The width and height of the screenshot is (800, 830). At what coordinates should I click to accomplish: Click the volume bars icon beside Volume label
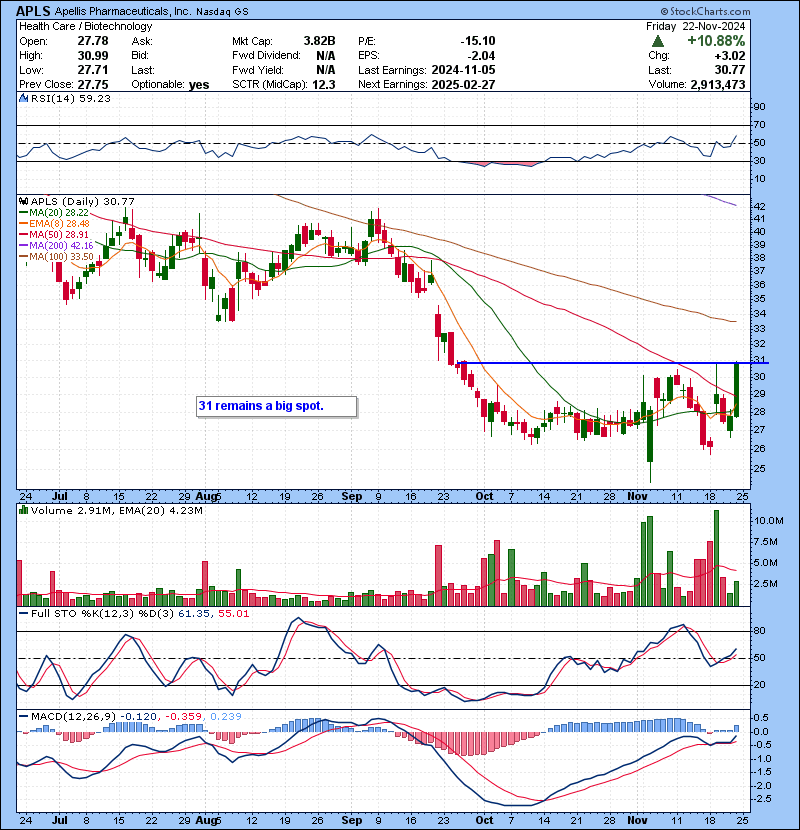[x=23, y=510]
